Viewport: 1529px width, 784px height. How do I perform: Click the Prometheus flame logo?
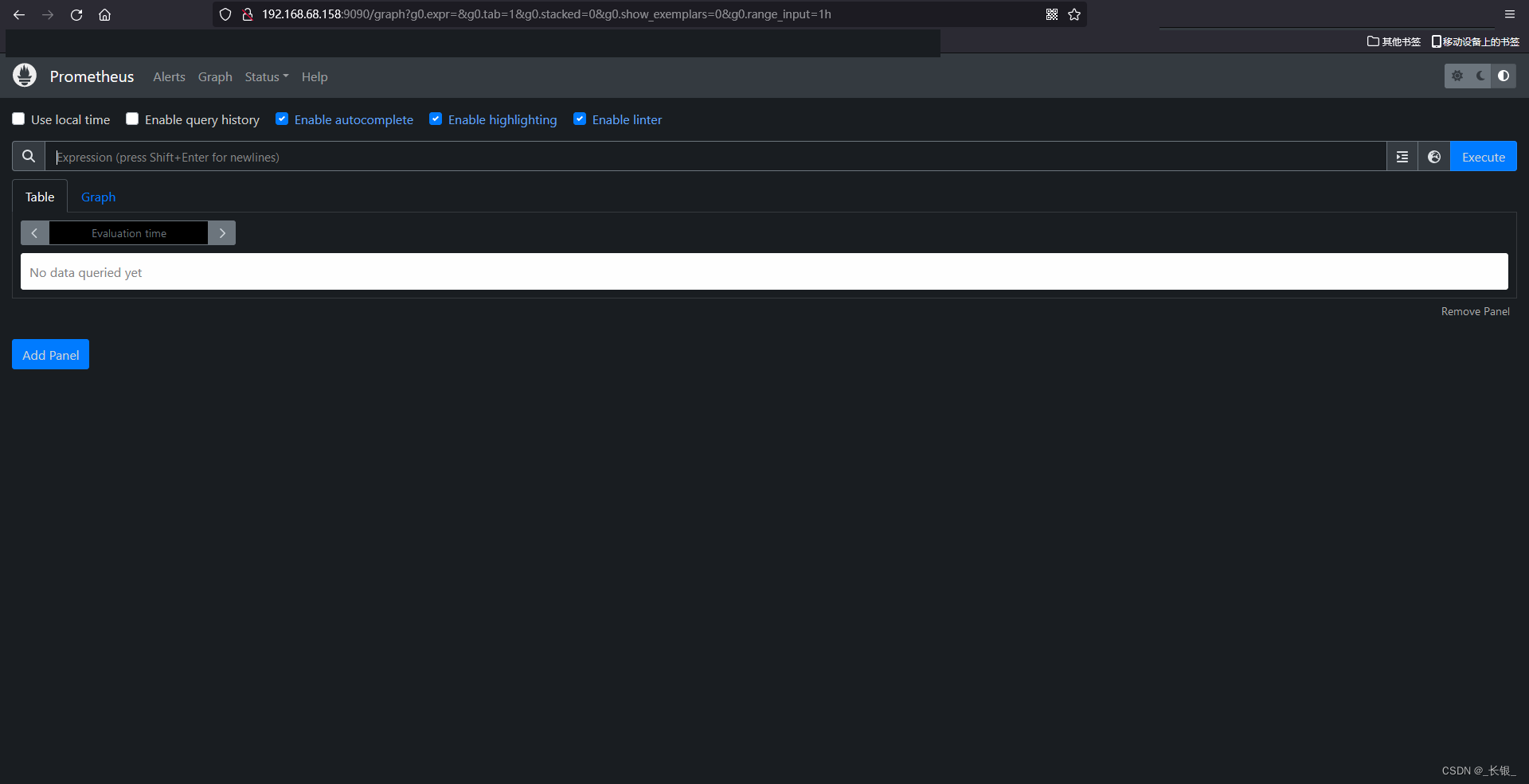25,76
